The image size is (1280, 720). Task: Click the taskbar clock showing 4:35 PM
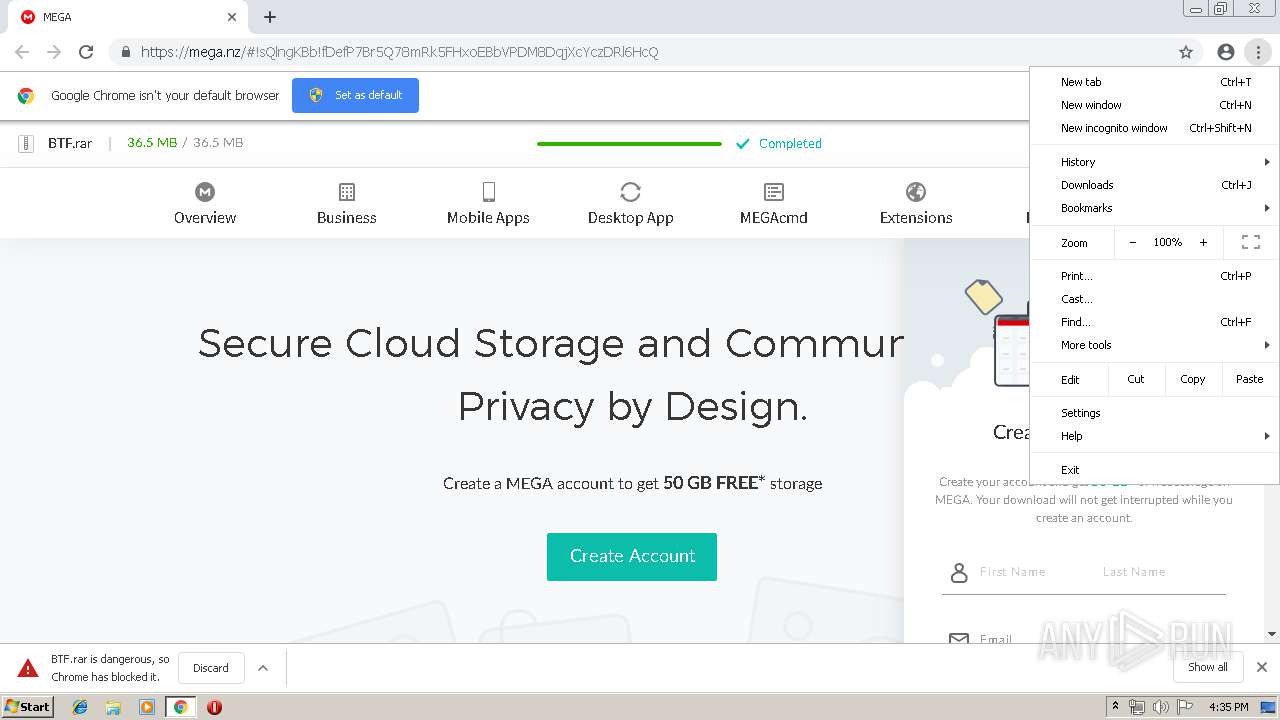[1229, 707]
